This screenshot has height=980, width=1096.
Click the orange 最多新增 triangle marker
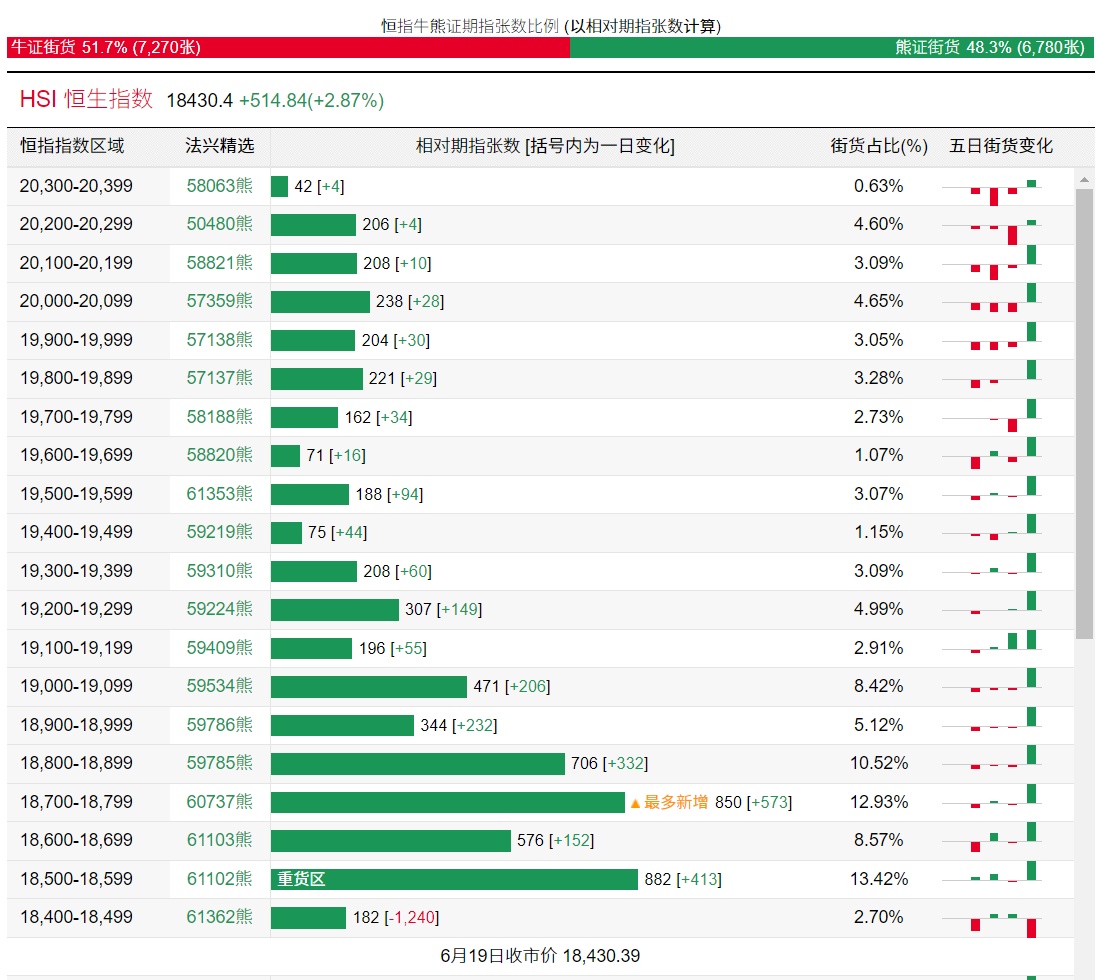click(x=634, y=803)
